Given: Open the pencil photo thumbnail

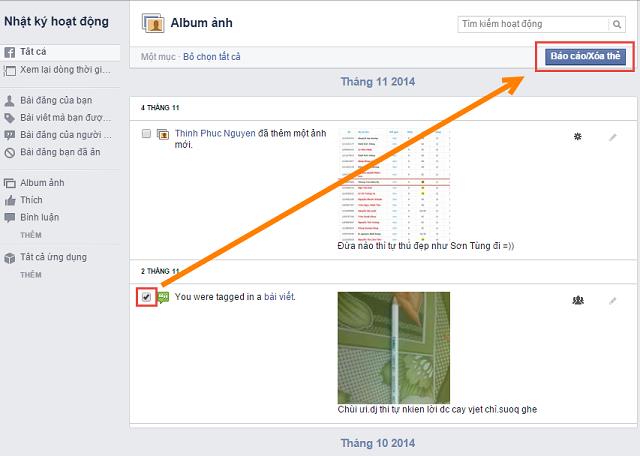Looking at the screenshot, I should (x=393, y=348).
